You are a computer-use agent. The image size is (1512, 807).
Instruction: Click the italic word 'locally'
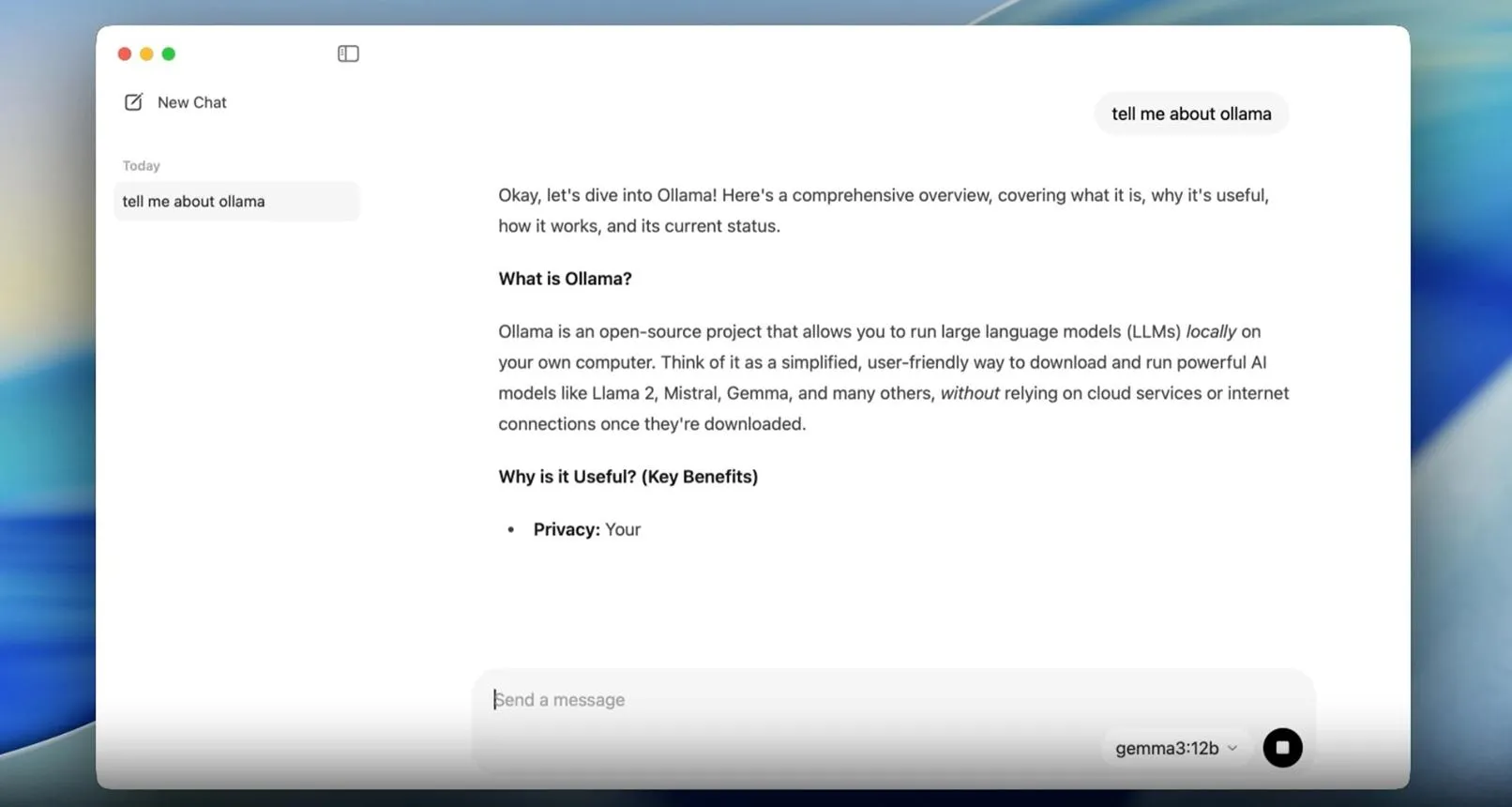coord(1211,331)
